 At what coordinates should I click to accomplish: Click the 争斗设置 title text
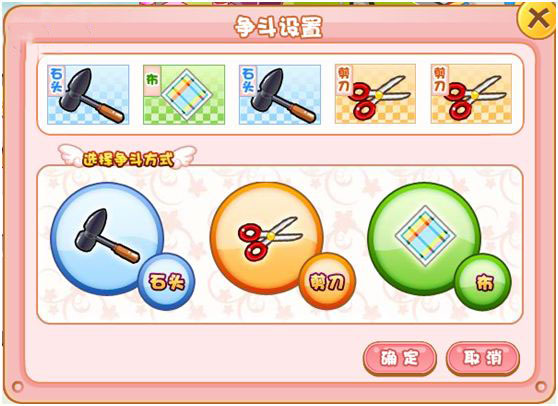[278, 27]
